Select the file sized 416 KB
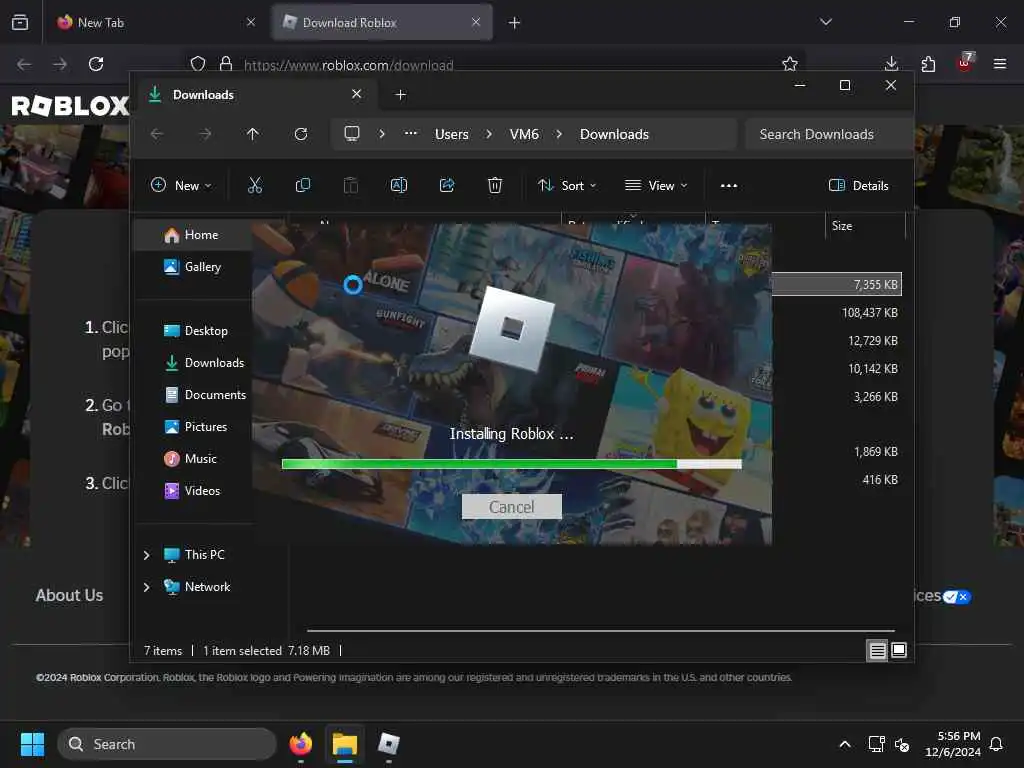Screen dimensions: 1024x768 coord(880,480)
